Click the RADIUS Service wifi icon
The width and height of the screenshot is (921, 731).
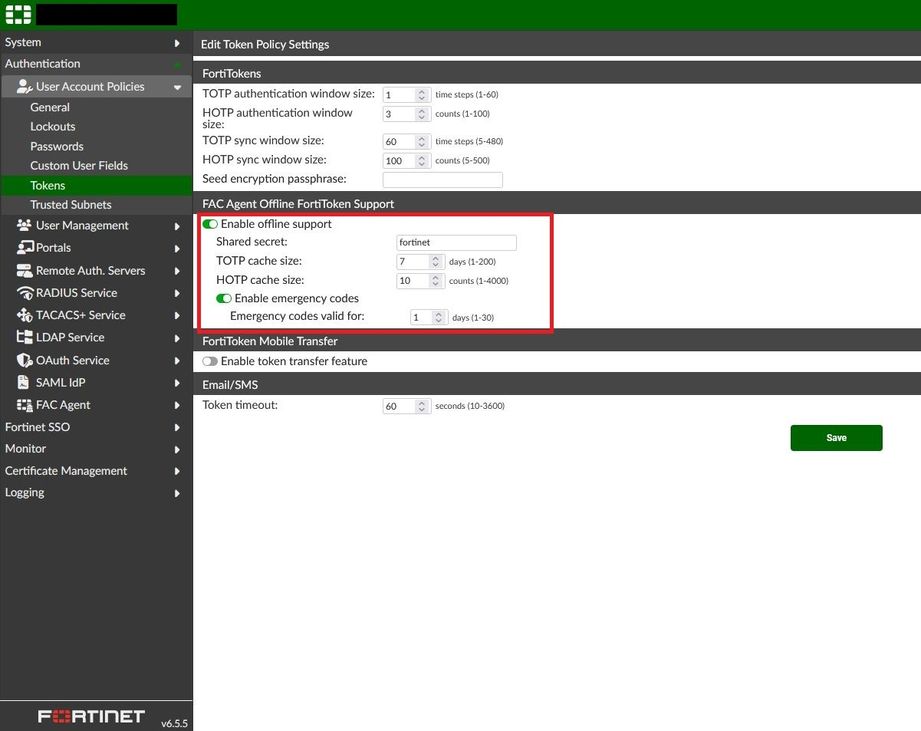pos(25,292)
